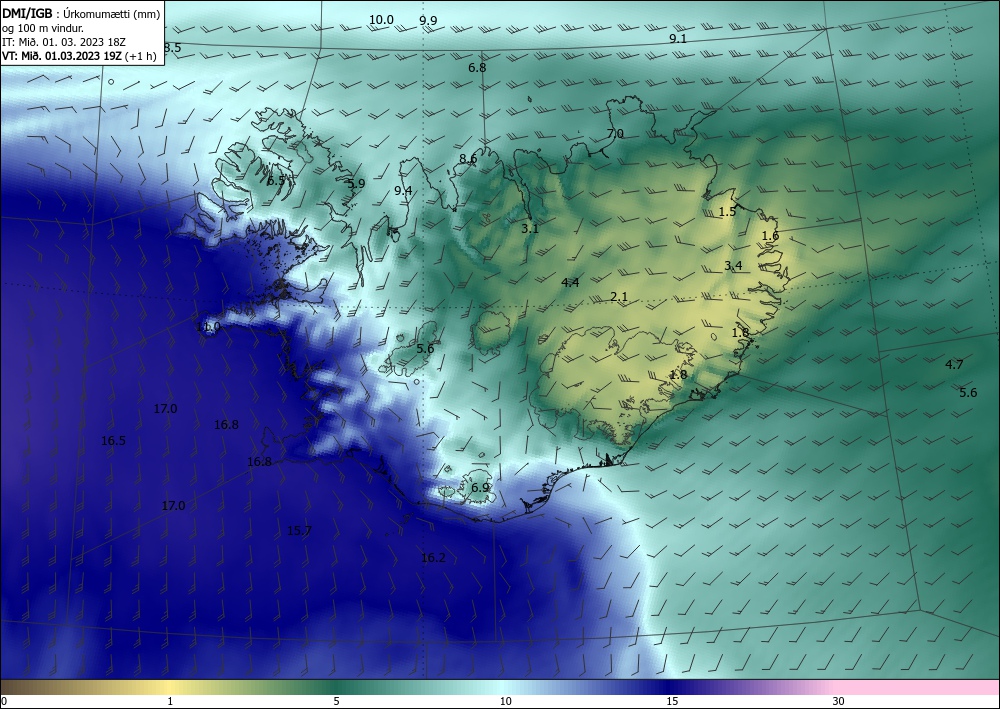Screen dimensions: 1000x709
Task: Click the 6.5 value in the Westfjords
Action: pos(276,181)
